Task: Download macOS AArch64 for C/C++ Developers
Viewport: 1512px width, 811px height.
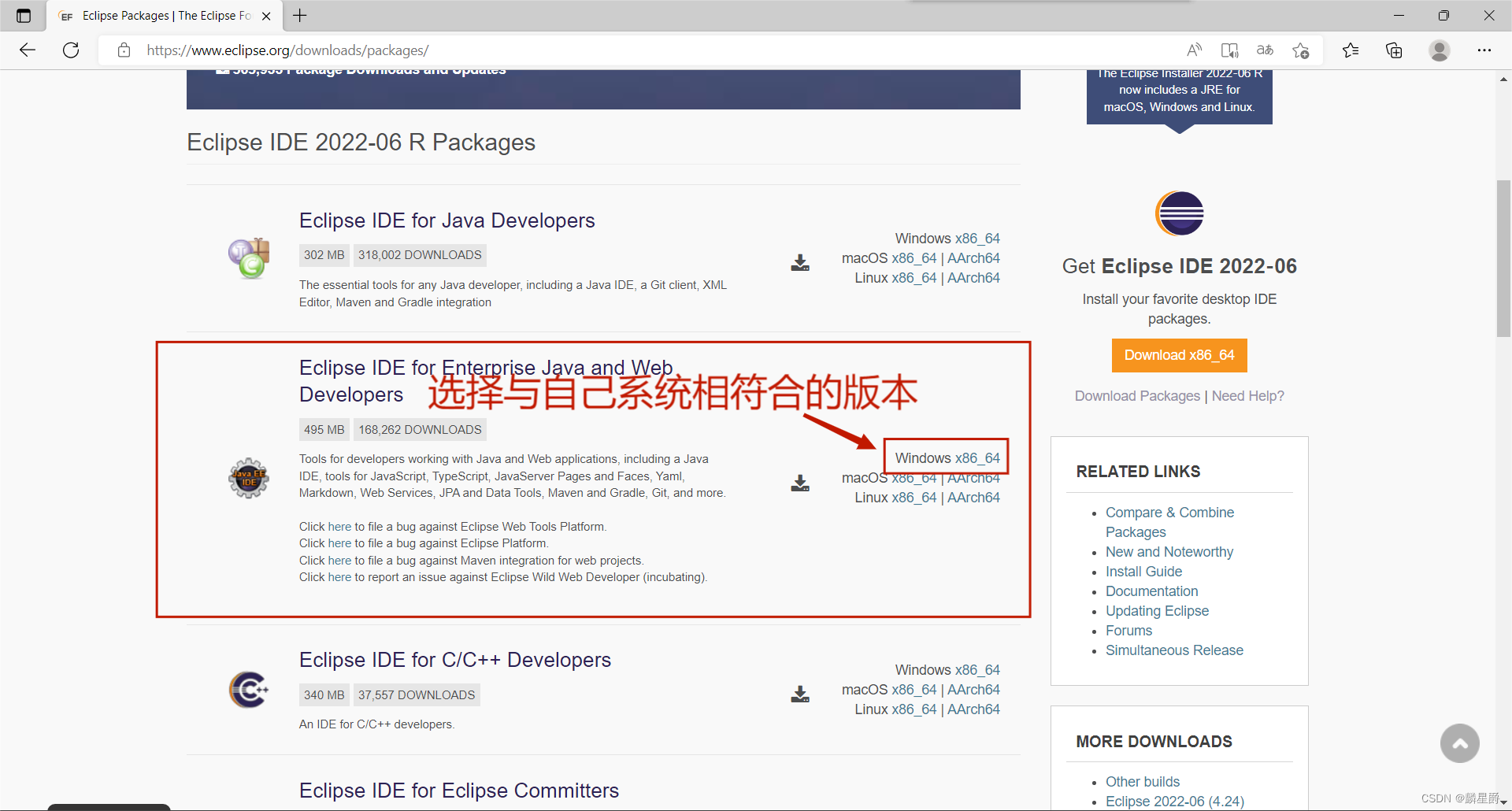Action: tap(973, 690)
